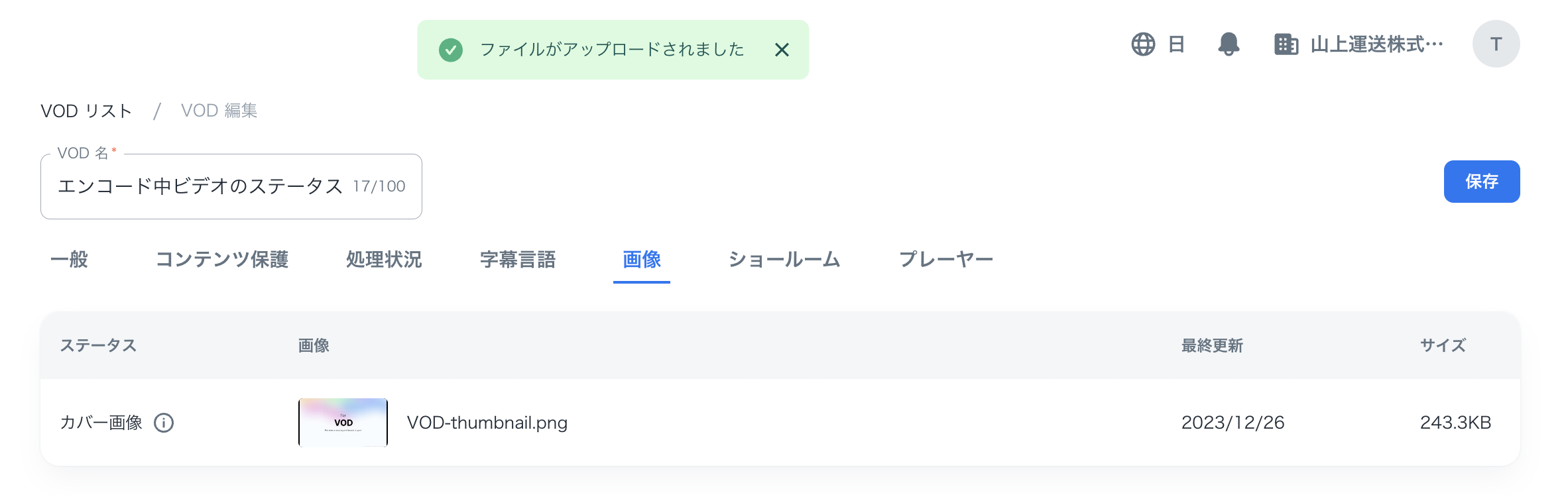Click the 山上運送株式会社 company building icon
1568x495 pixels.
tap(1285, 44)
